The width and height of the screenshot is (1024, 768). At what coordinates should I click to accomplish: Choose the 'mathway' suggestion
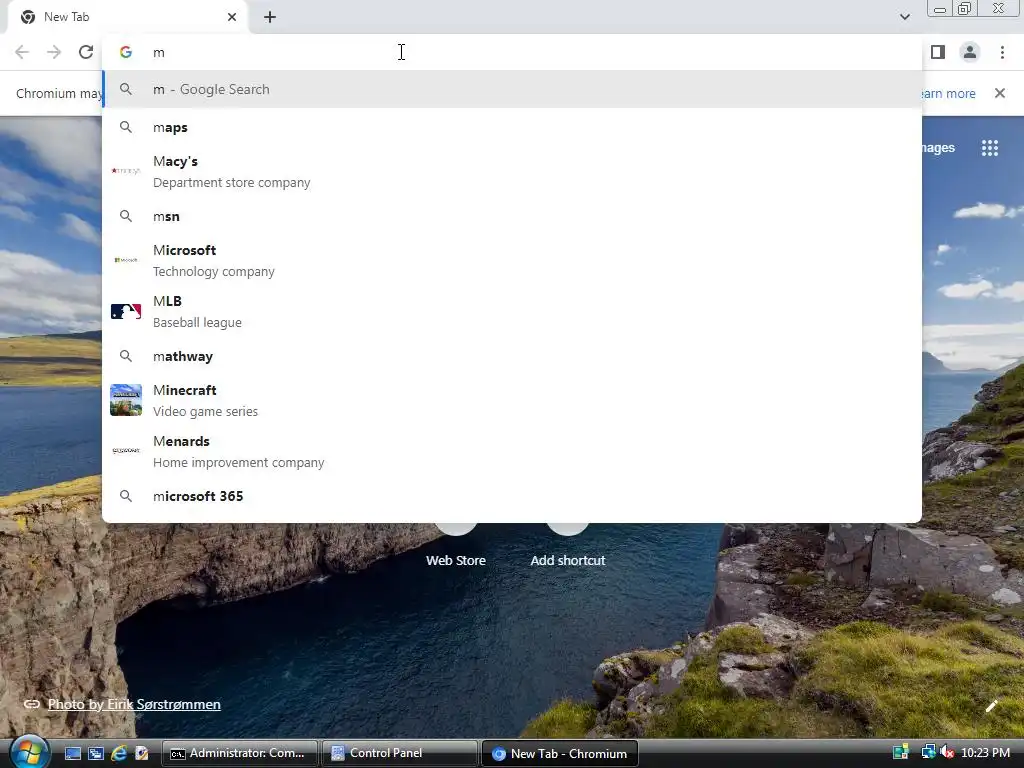[512, 356]
